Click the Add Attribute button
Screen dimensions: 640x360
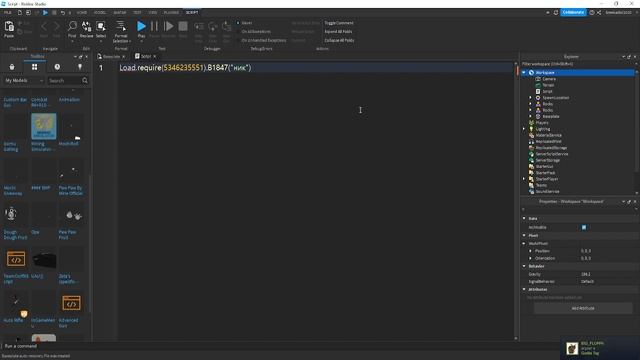pos(583,309)
